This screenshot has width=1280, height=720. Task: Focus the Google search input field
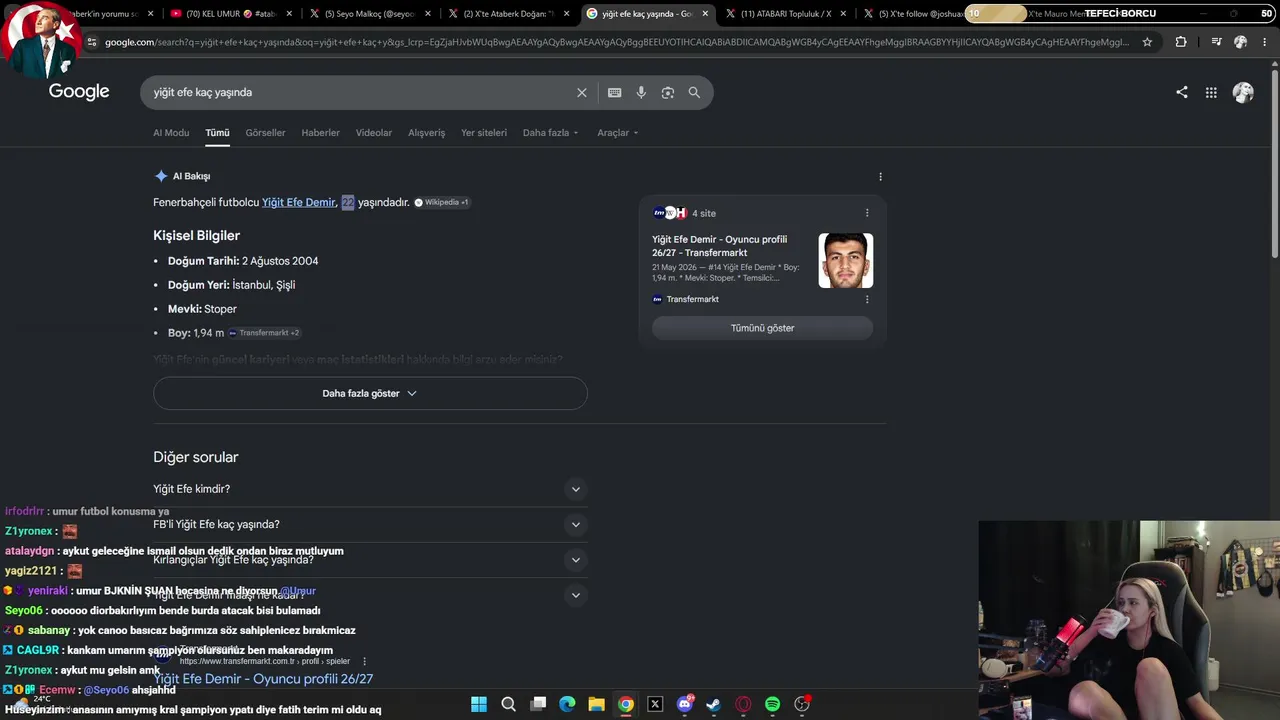click(x=360, y=92)
